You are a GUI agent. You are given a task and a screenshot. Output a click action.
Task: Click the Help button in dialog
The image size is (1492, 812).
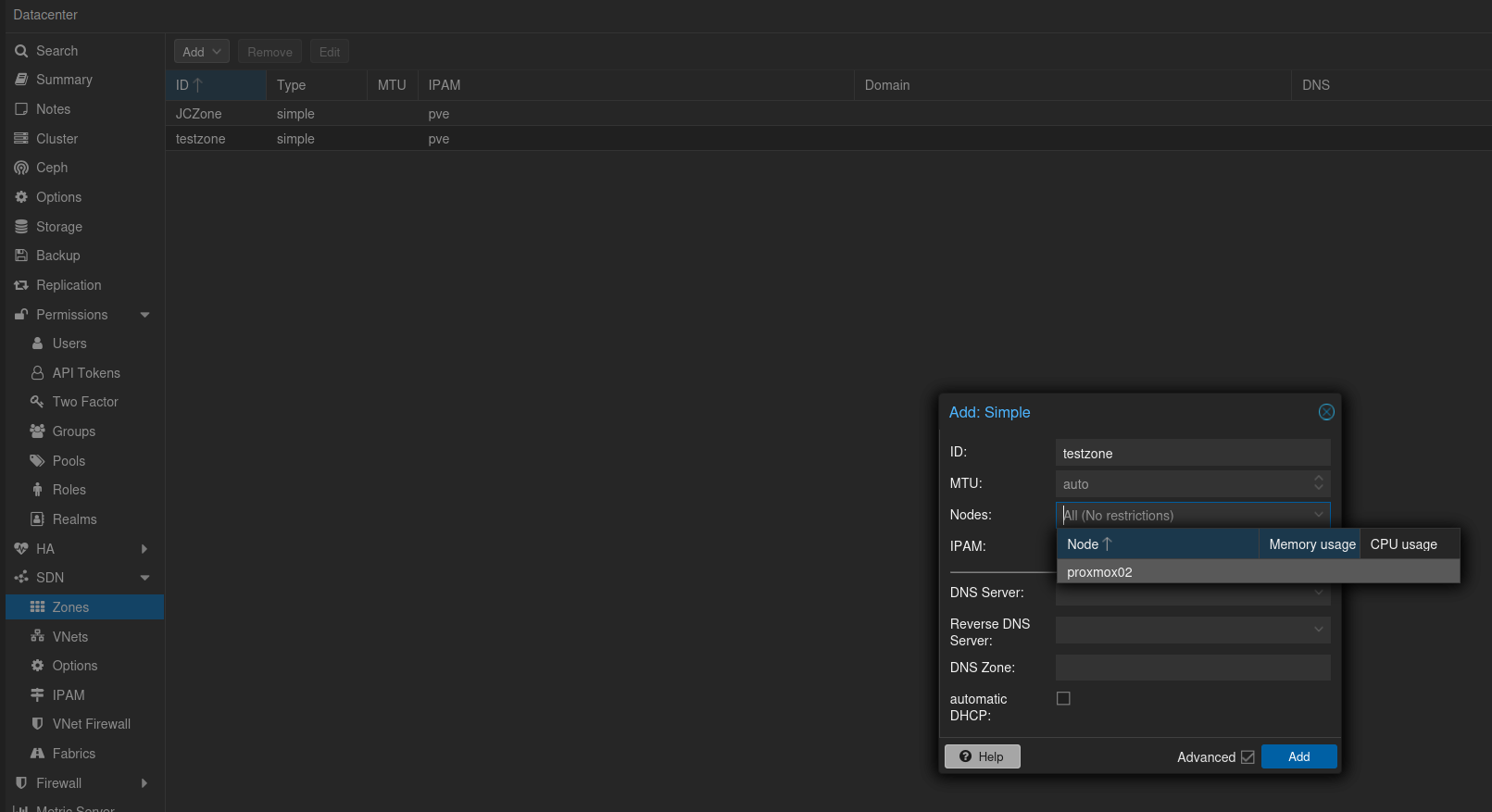982,756
